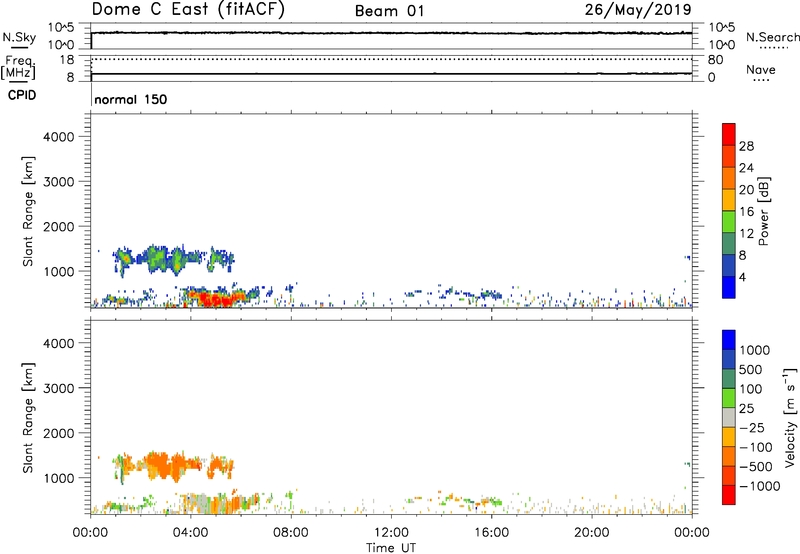The image size is (800, 554).
Task: Select the "20:00" time tick label
Action: click(591, 533)
